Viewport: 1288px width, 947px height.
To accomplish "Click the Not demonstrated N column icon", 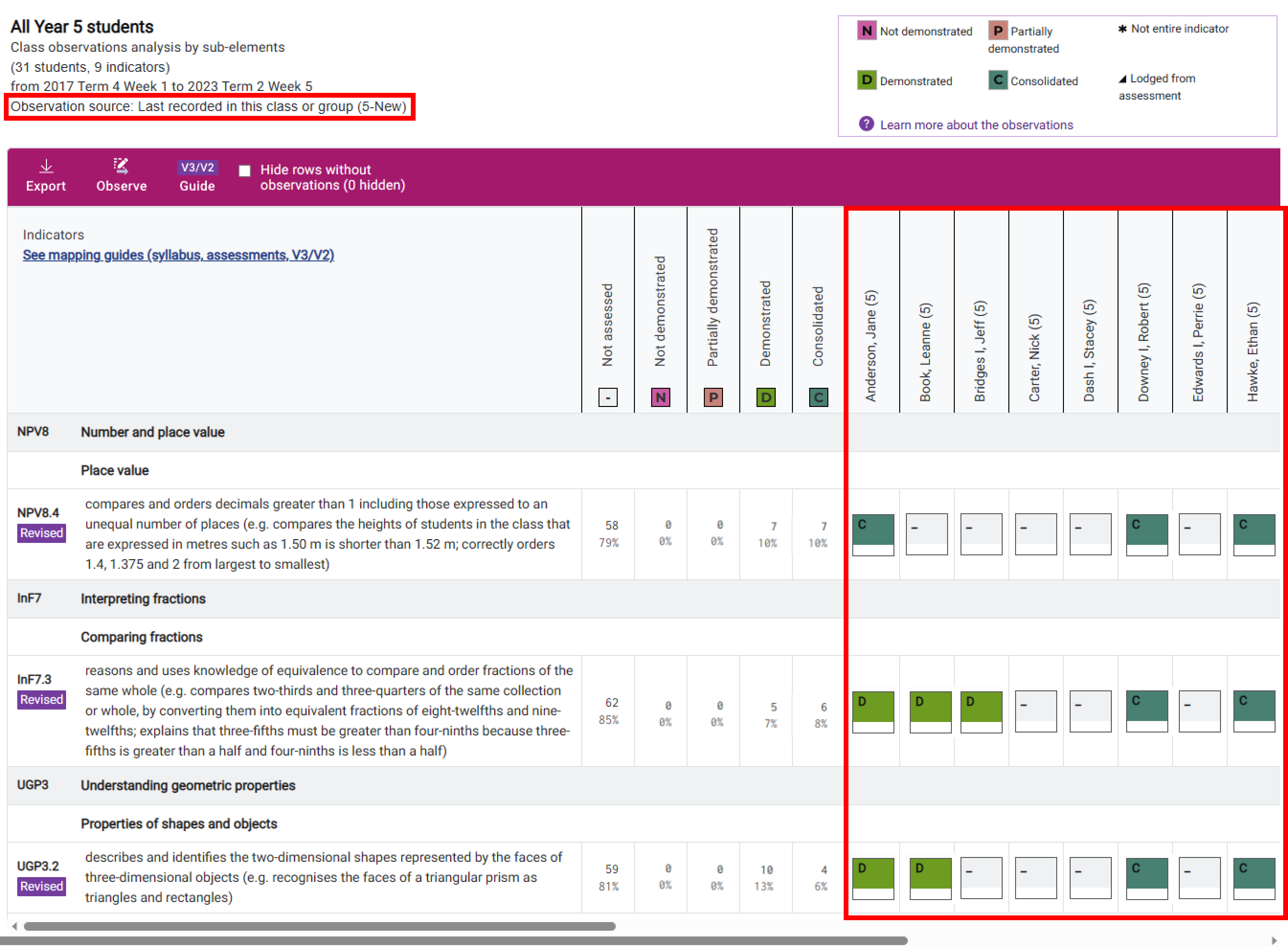I will pyautogui.click(x=660, y=397).
